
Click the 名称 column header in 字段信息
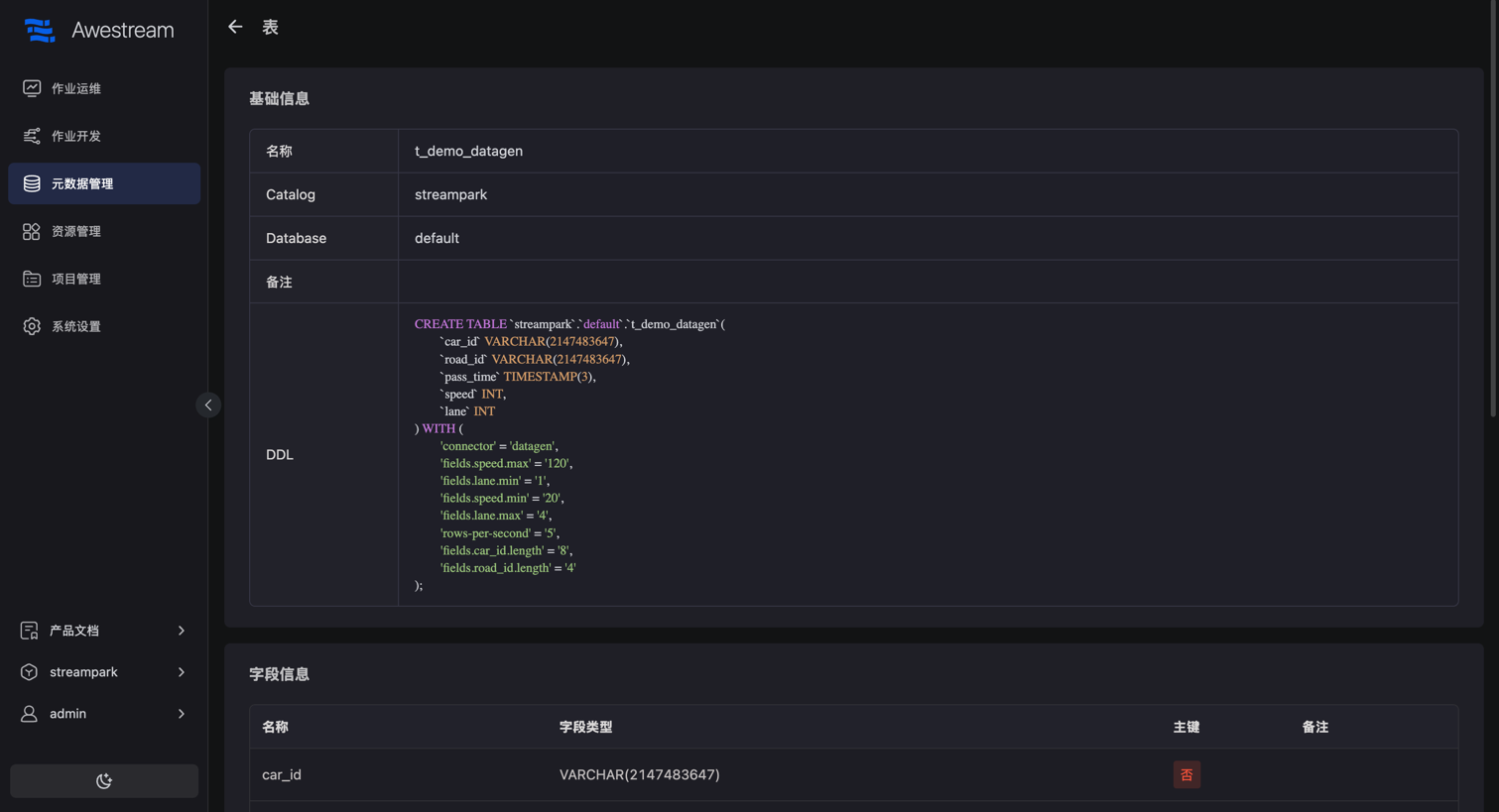coord(275,727)
